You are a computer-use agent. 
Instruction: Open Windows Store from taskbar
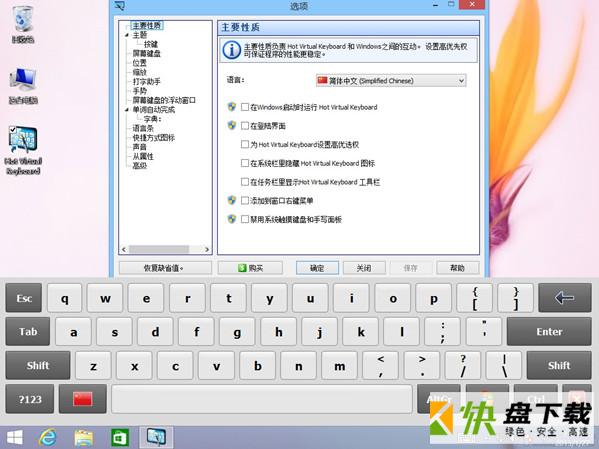[x=120, y=438]
